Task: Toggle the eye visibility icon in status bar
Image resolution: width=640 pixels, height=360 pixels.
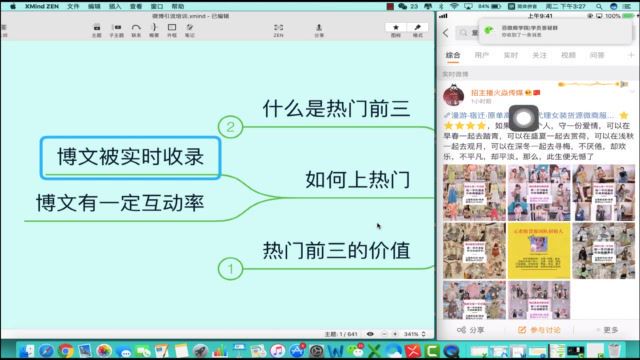Action: 370,334
